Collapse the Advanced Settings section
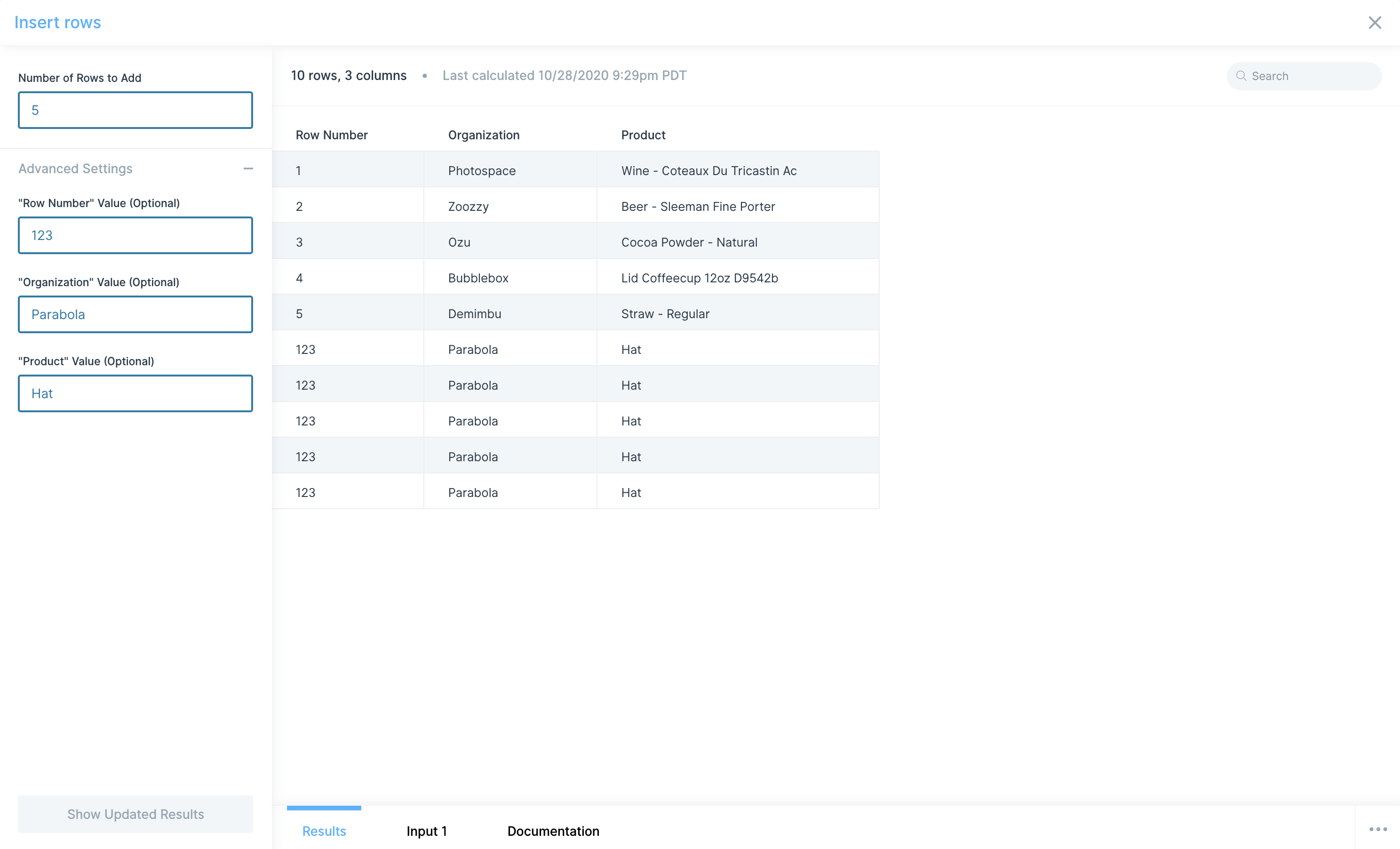Viewport: 1400px width, 849px height. [248, 169]
